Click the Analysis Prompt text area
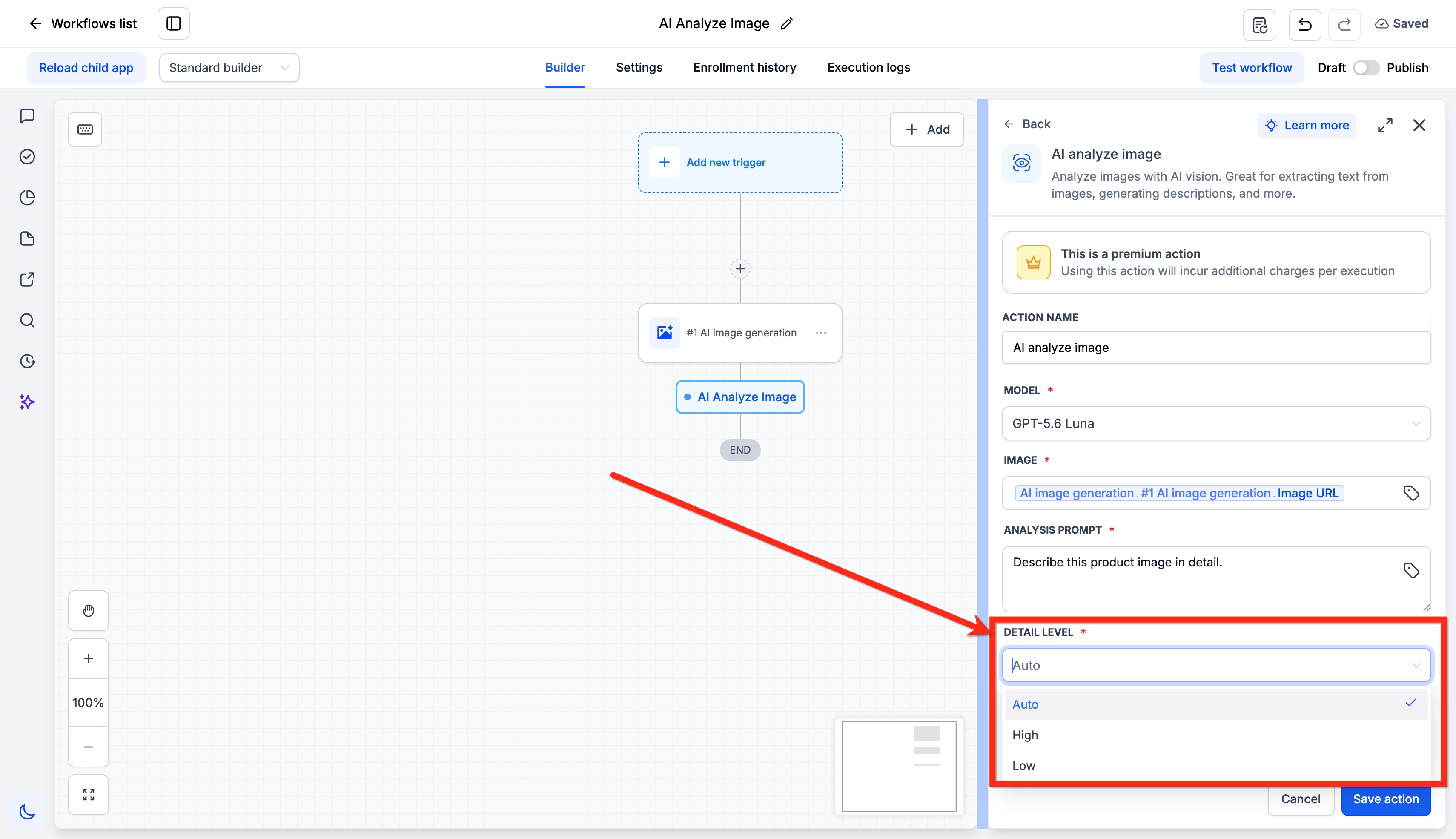Viewport: 1456px width, 839px height. [1216, 579]
